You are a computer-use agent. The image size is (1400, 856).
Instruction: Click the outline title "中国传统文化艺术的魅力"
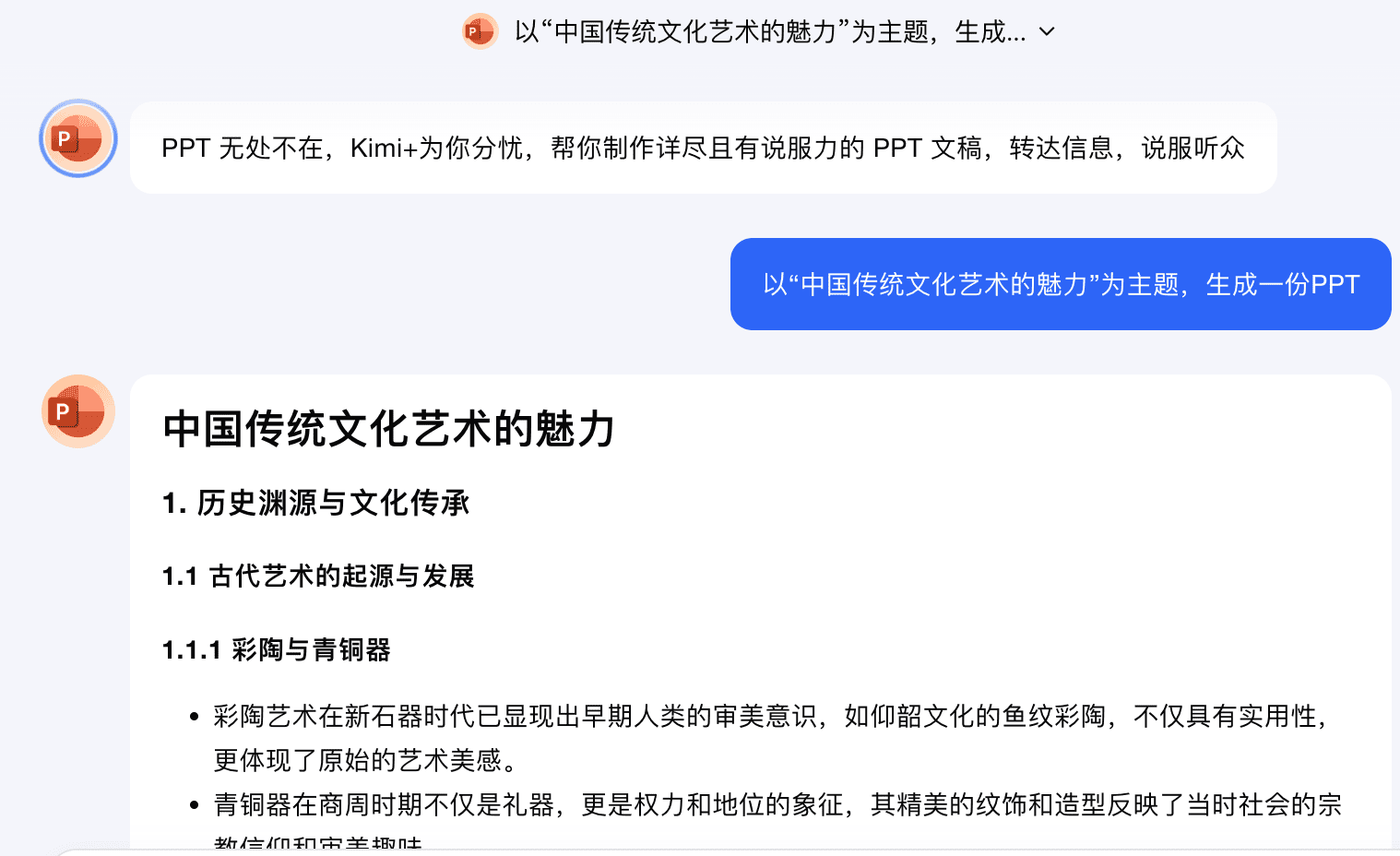click(x=388, y=429)
